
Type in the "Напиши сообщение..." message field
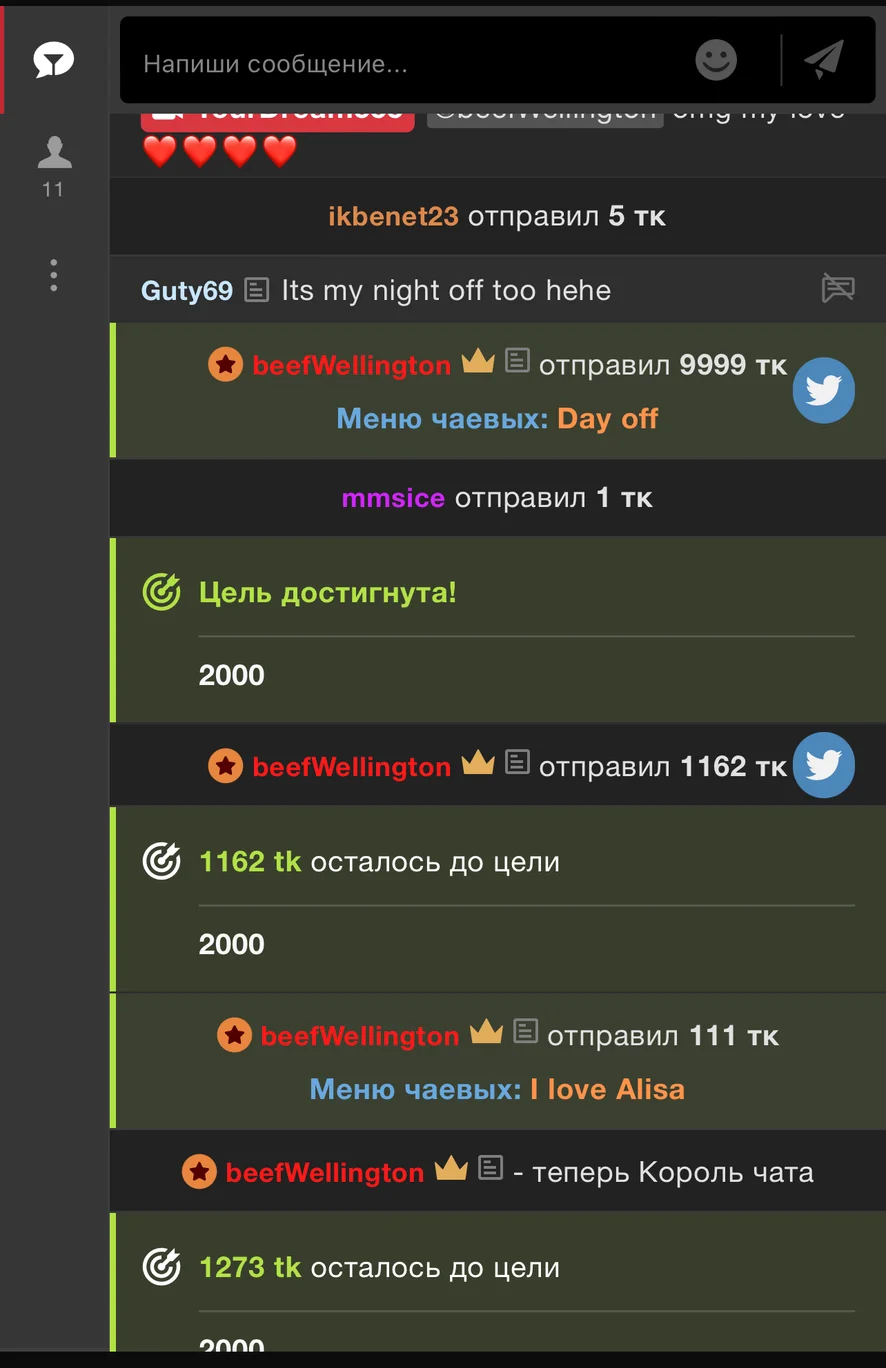click(x=400, y=64)
